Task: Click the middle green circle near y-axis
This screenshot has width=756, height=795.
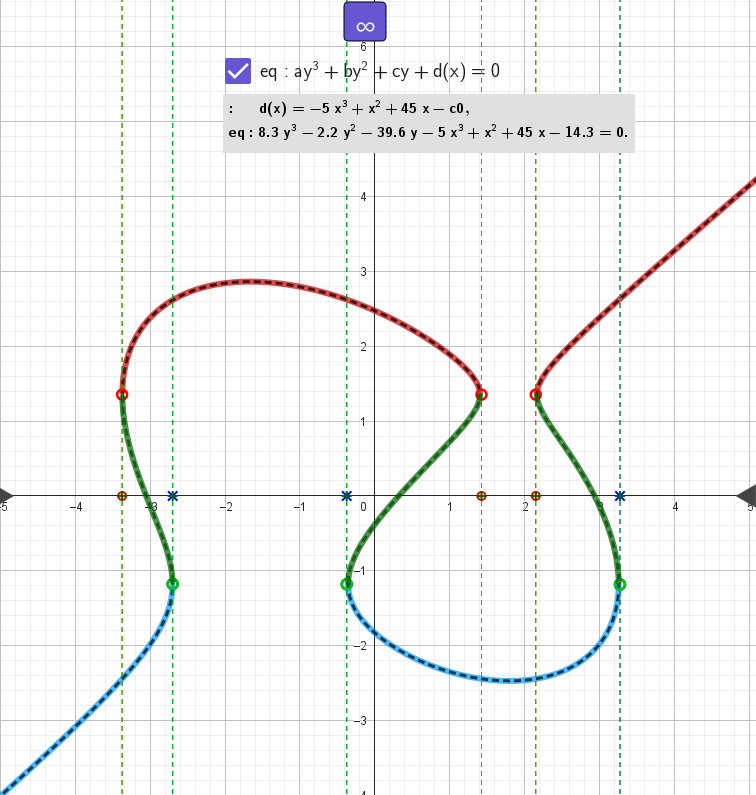Action: click(347, 584)
